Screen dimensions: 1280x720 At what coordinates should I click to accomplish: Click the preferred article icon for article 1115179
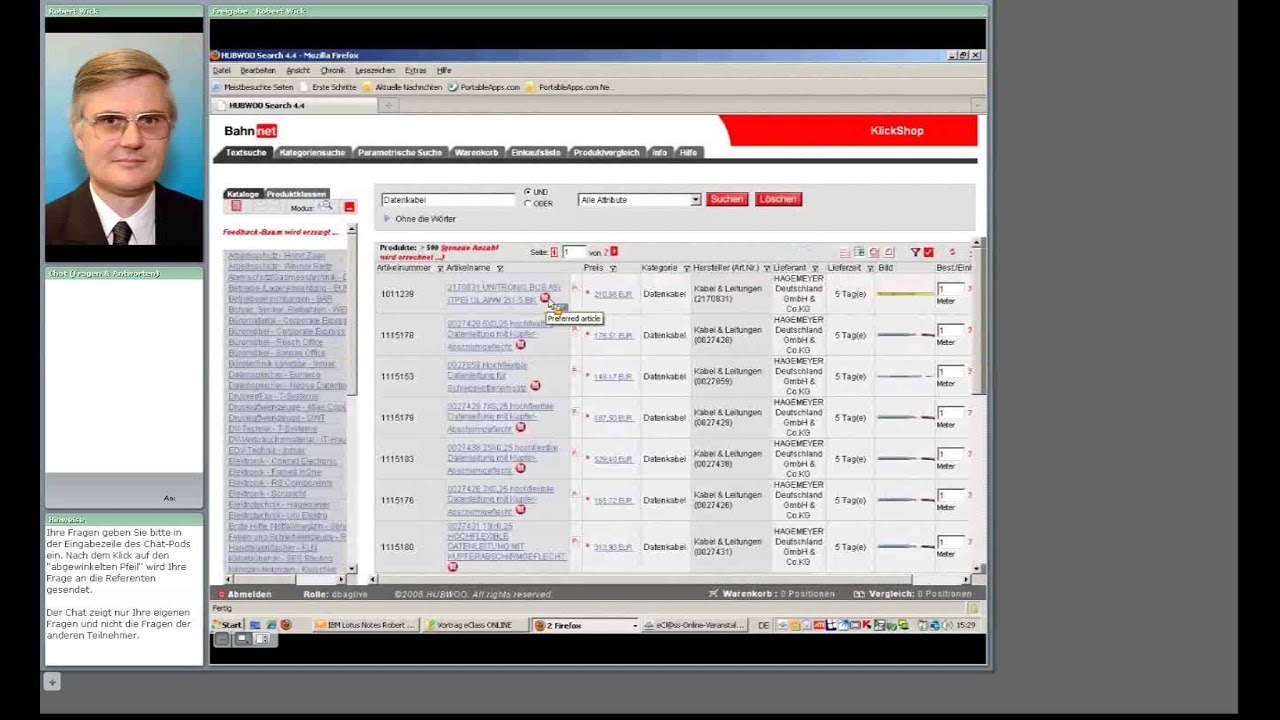(520, 427)
